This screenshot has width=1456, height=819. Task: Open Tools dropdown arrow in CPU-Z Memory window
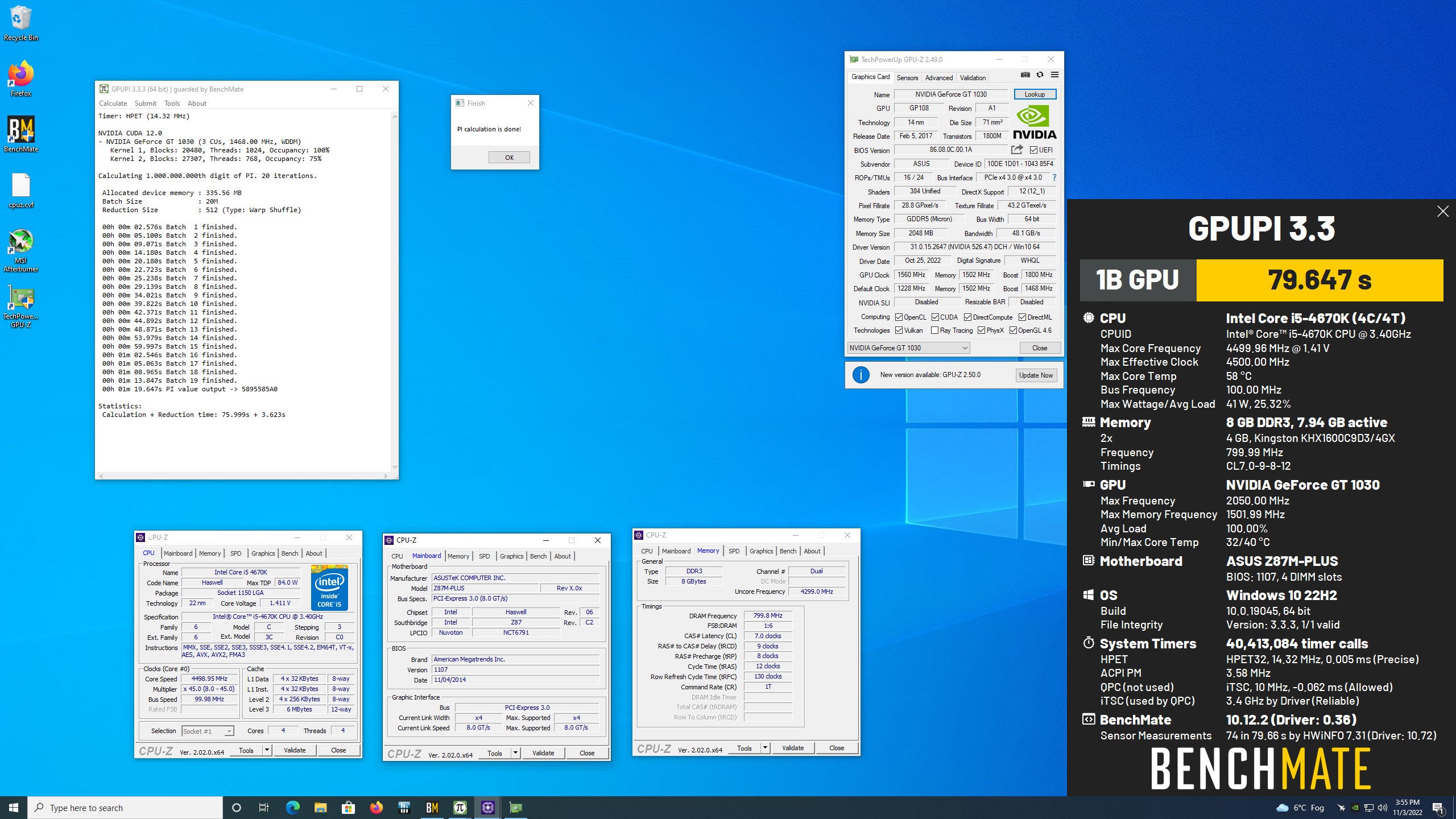click(x=764, y=748)
